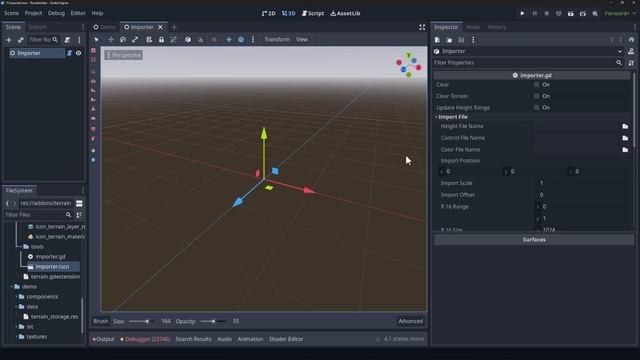Expand the components folder in FileSystem
Screen dimensions: 640x360
(16, 297)
